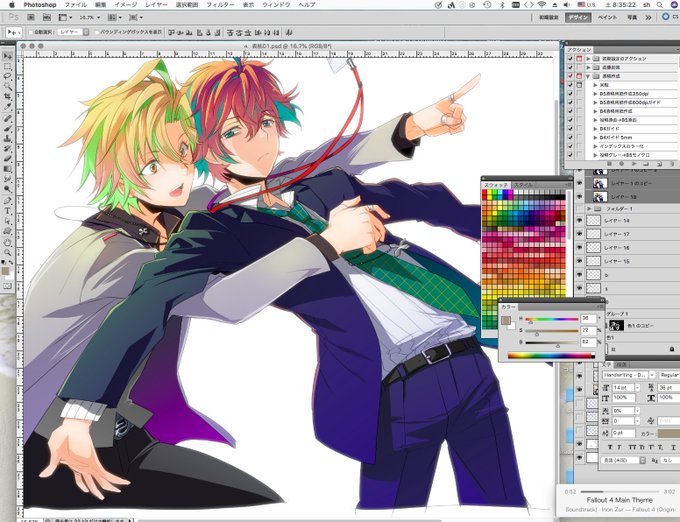Select the Rectangular Marquee tool
Screen dimensions: 680x522
8,66
